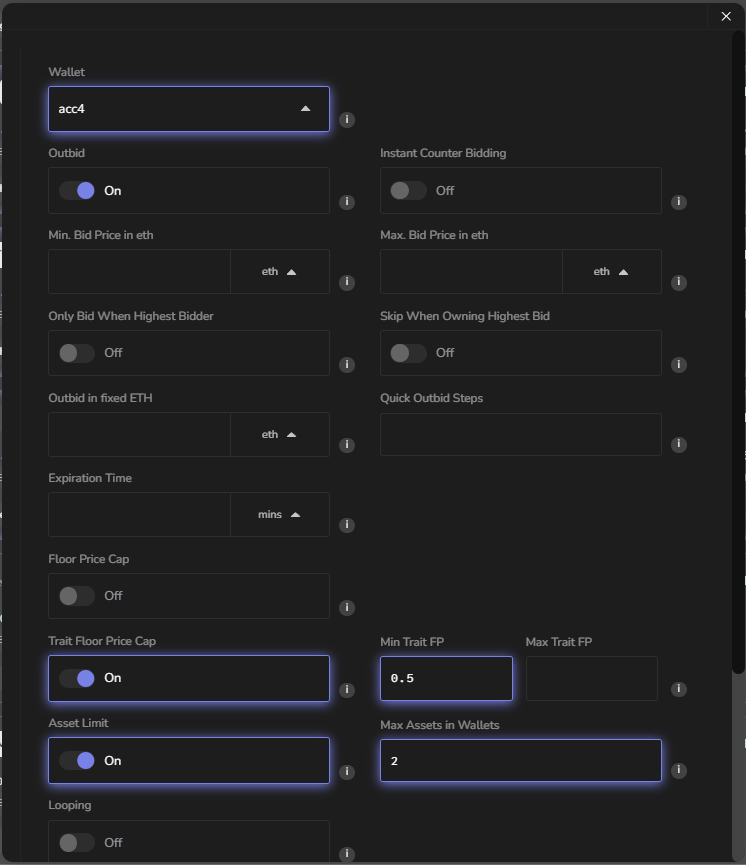Screen dimensions: 746x865
Task: Click the dialog's vertical scrollbar
Action: pos(738,350)
